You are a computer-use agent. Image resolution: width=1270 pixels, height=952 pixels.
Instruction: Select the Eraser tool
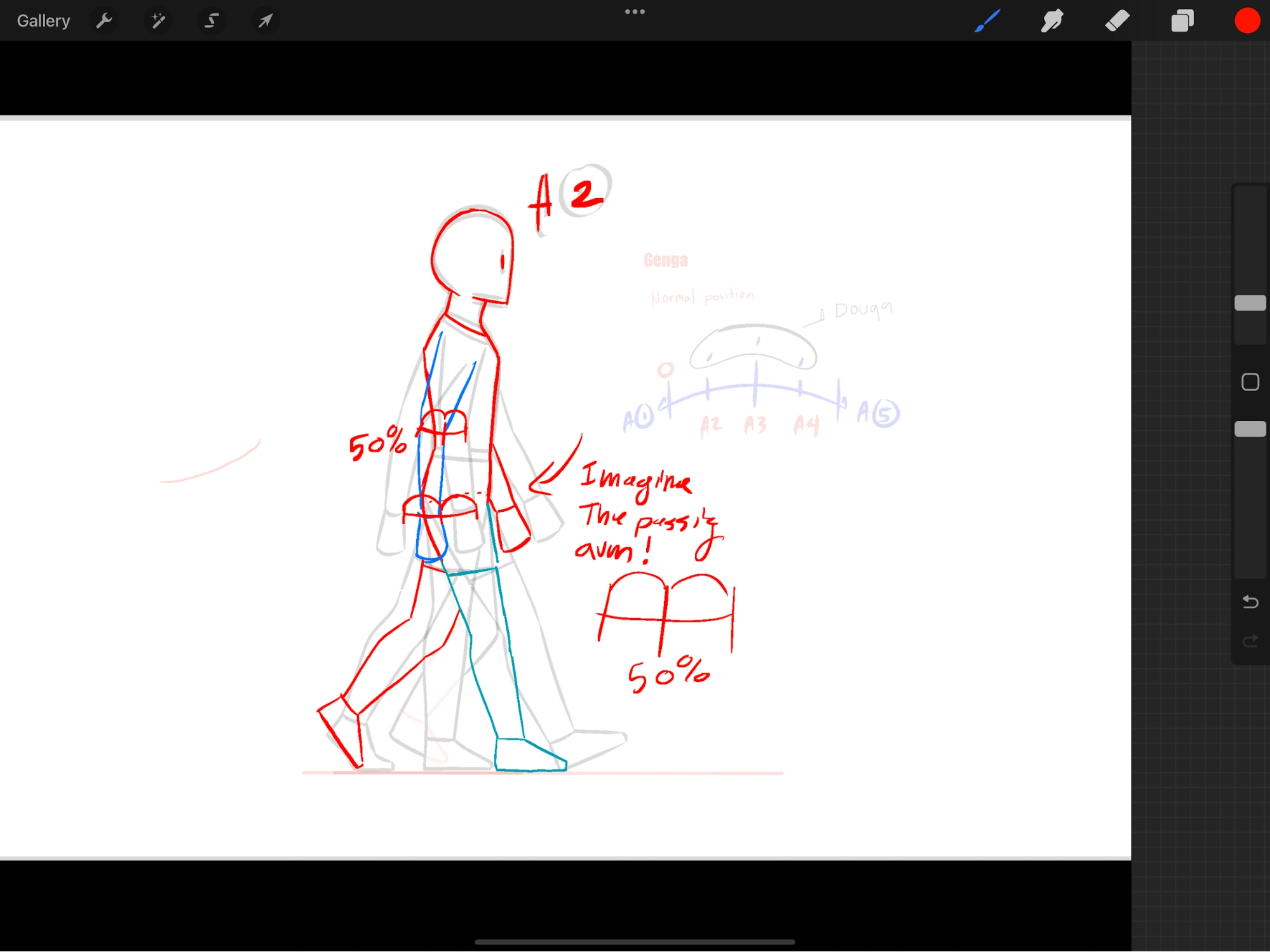(1117, 21)
